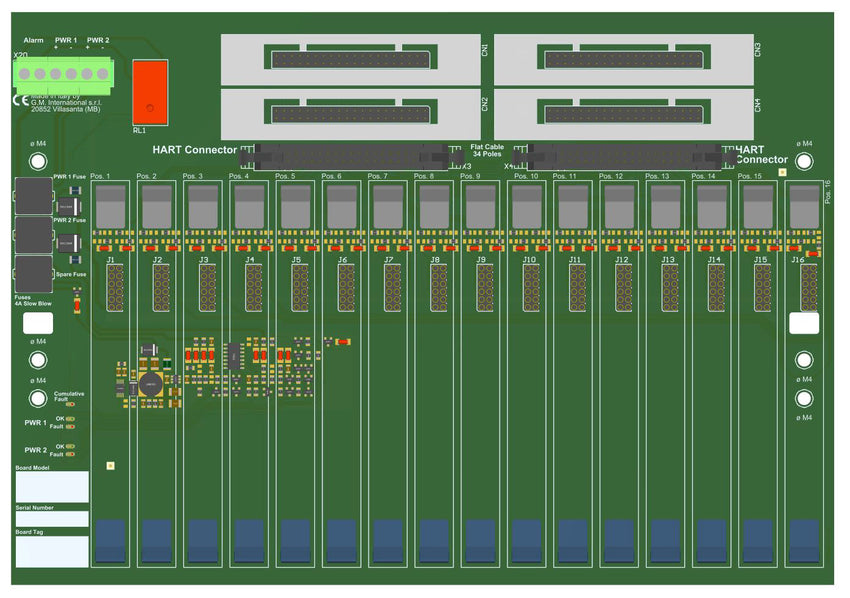Click the PWR 2 Fault LED indicator
Viewport: 850px width, 598px height.
(71, 454)
